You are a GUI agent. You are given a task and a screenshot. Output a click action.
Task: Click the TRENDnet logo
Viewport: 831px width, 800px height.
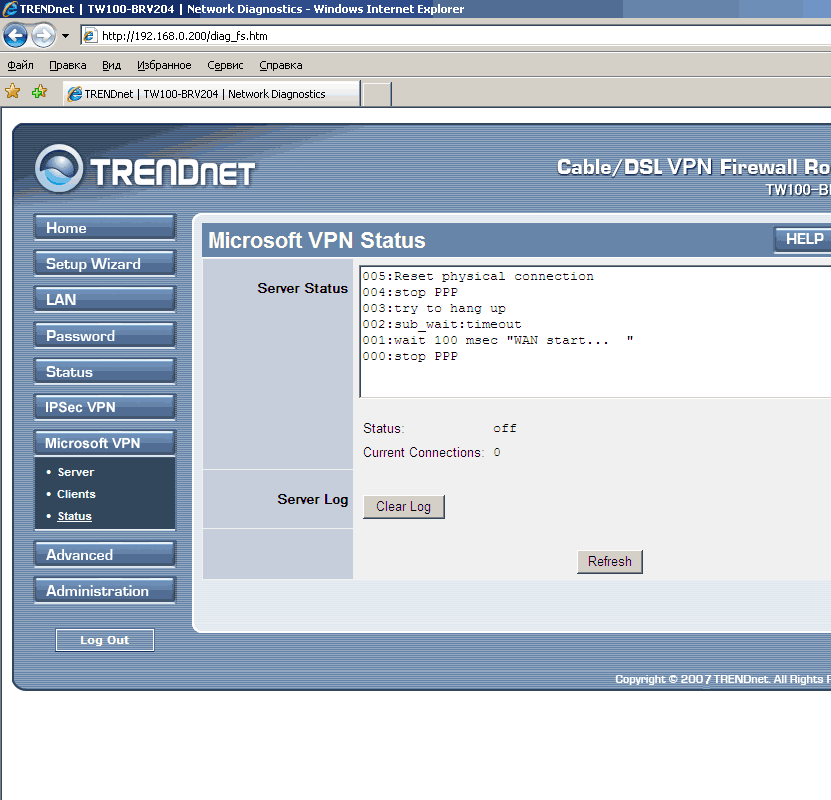point(145,169)
